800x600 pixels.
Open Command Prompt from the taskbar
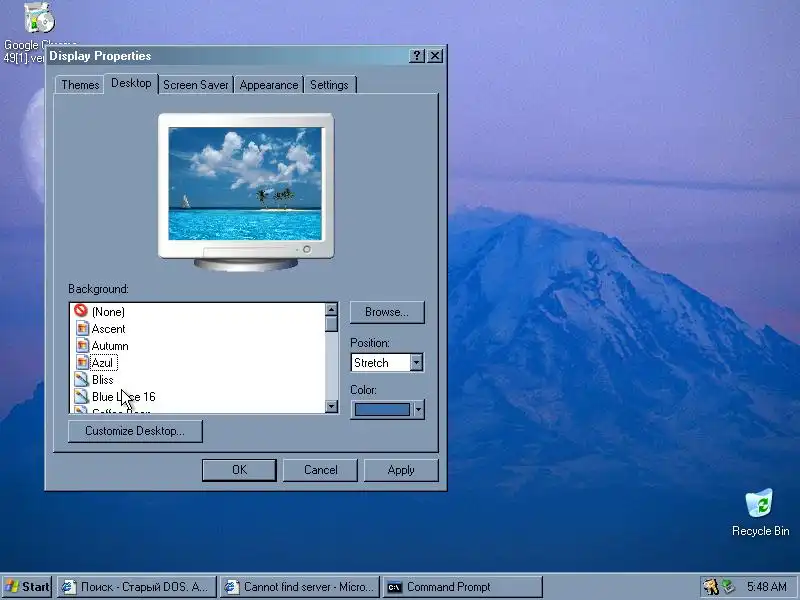pyautogui.click(x=463, y=587)
